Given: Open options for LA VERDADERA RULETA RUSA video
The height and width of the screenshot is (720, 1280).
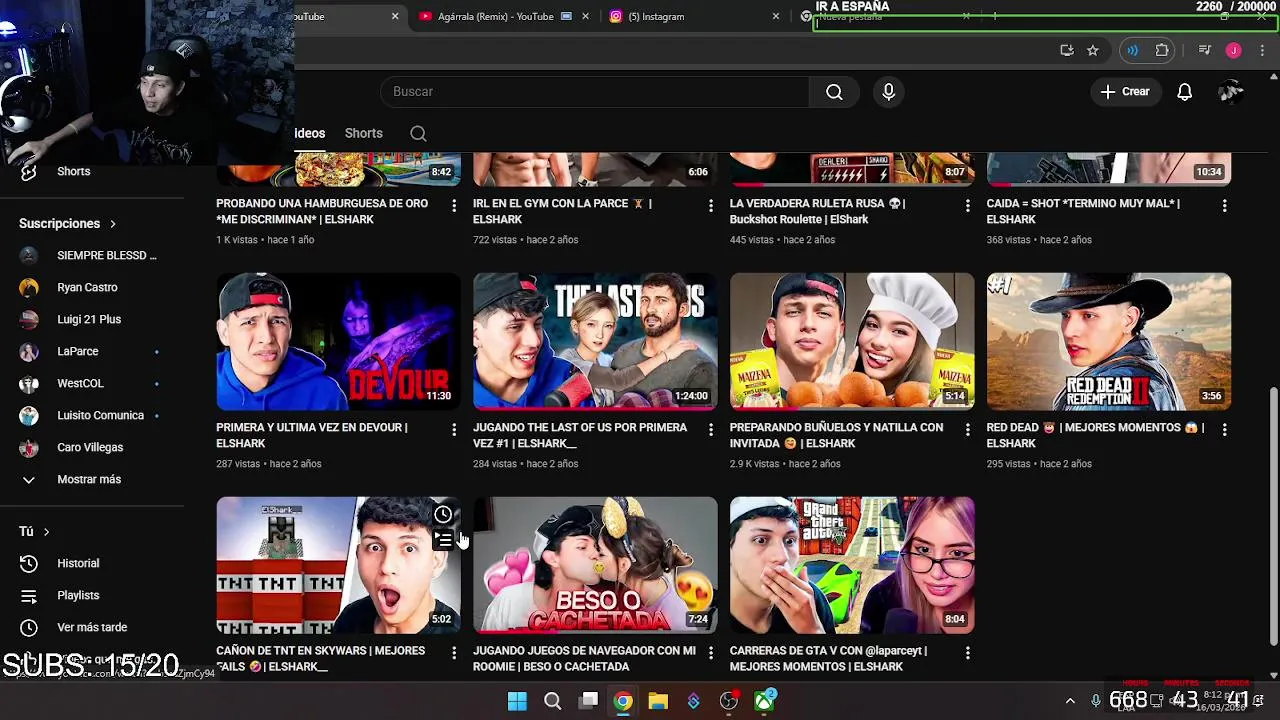Looking at the screenshot, I should pyautogui.click(x=967, y=205).
